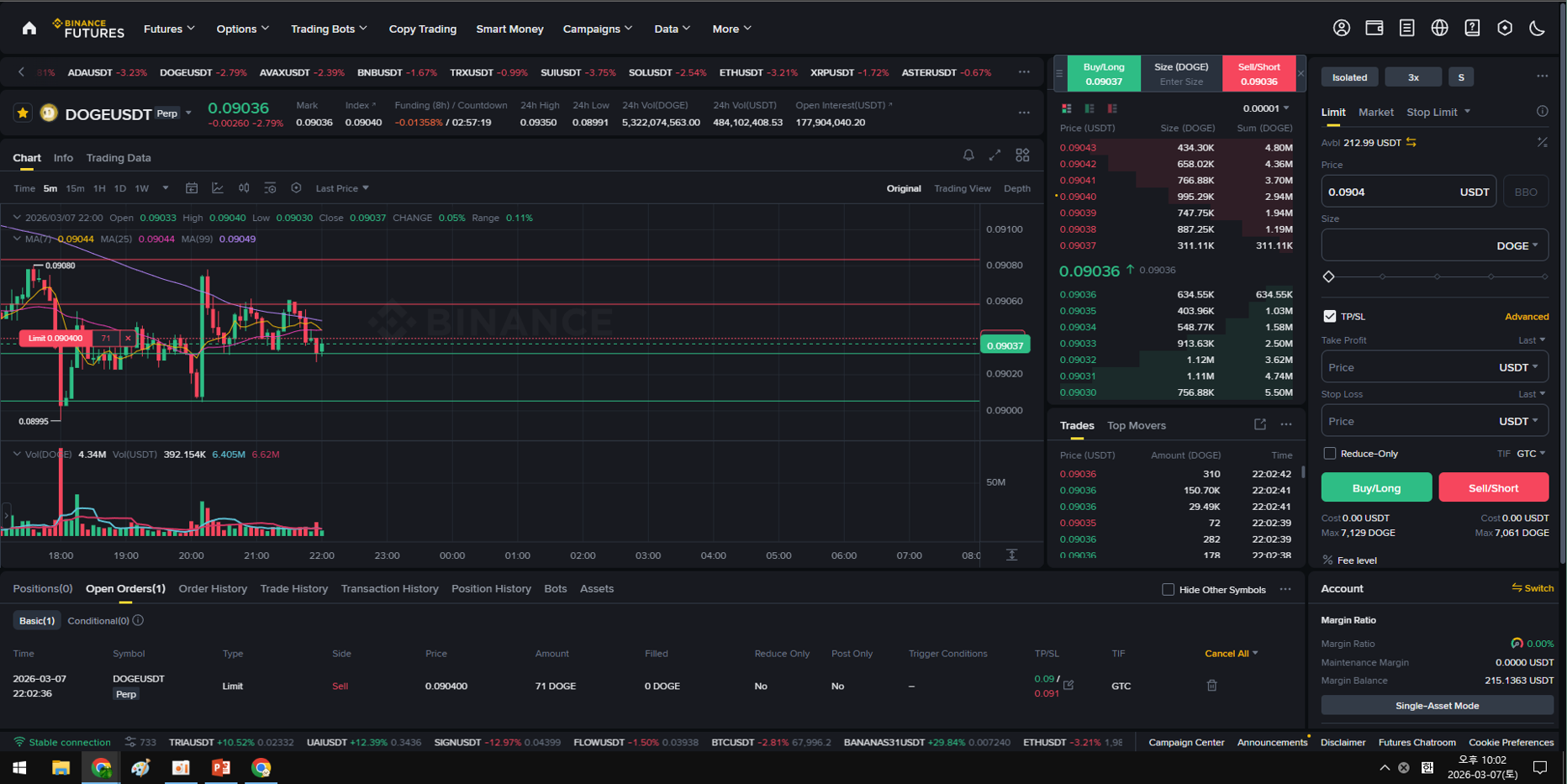Show bids-only order book view
The width and height of the screenshot is (1567, 784).
pos(1090,108)
